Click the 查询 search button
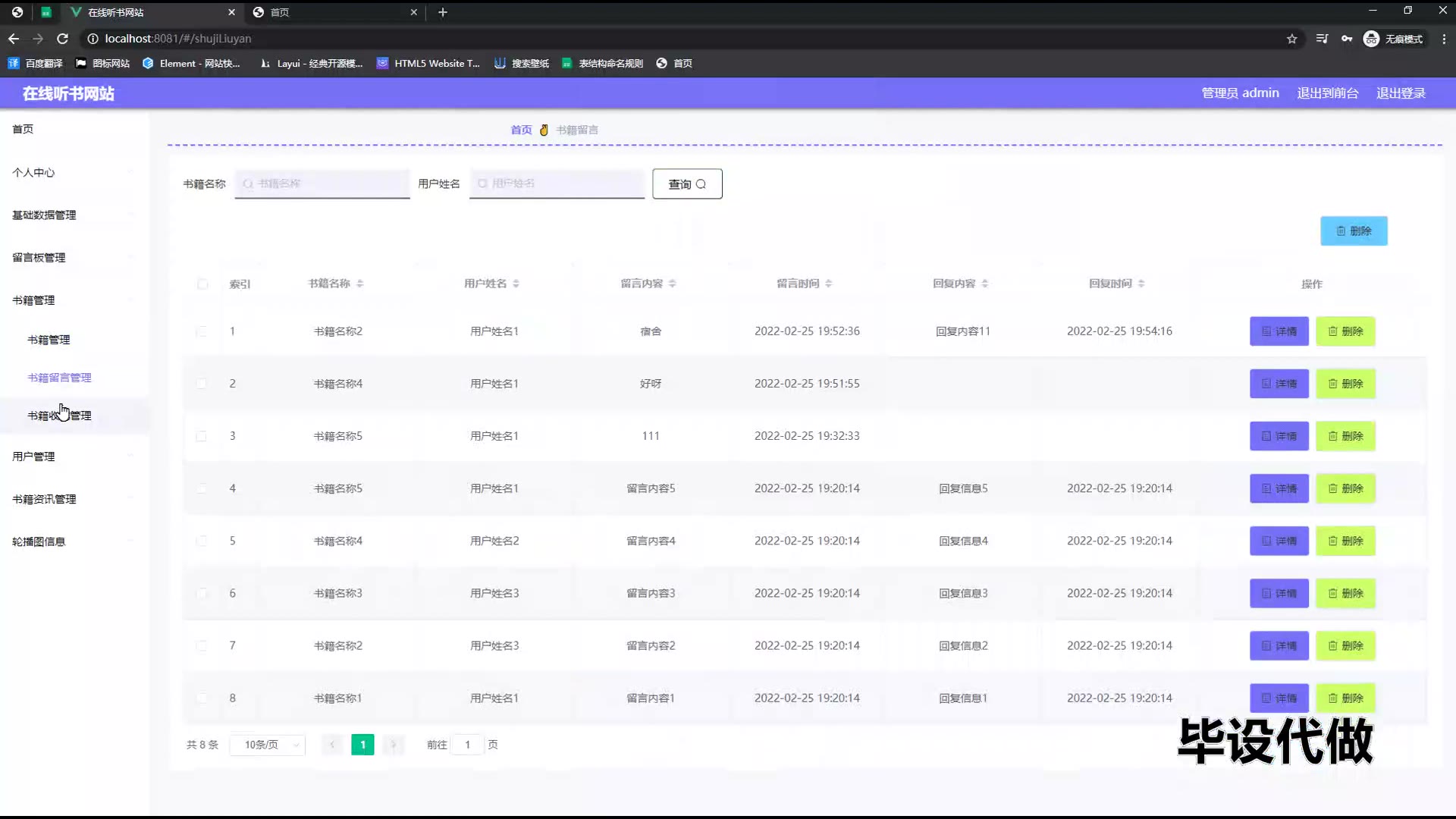 tap(687, 184)
